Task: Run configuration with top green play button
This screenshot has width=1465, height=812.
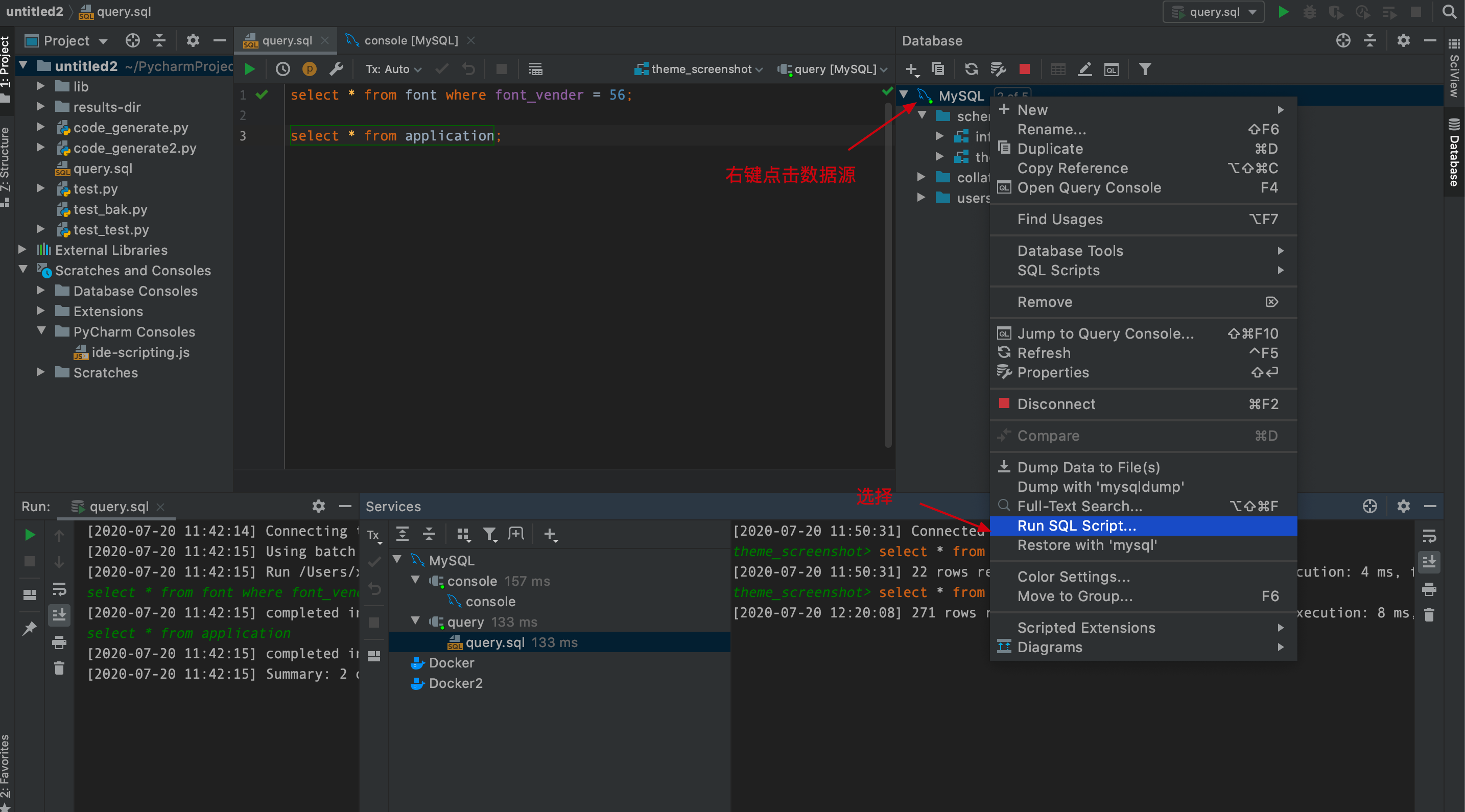Action: pos(1283,11)
